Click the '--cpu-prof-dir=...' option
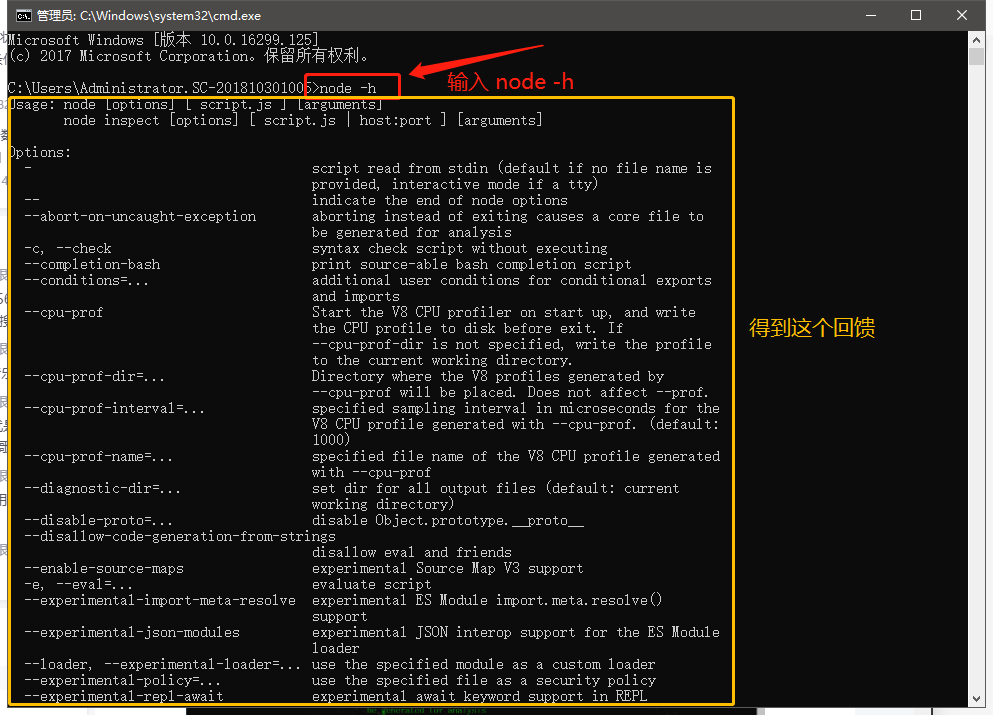Screen dimensions: 993x715 tap(94, 377)
